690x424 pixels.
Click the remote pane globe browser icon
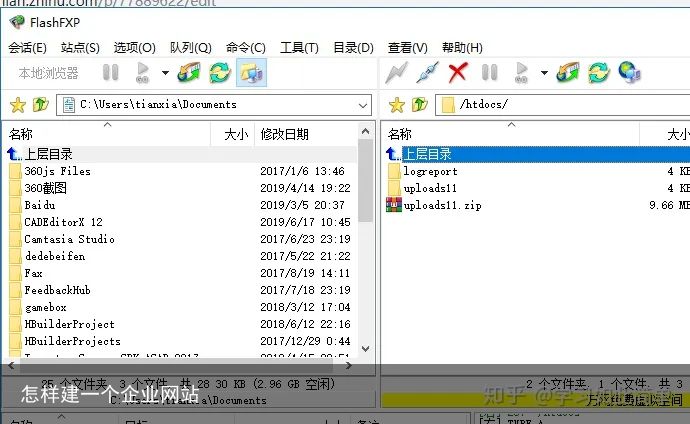(x=629, y=72)
